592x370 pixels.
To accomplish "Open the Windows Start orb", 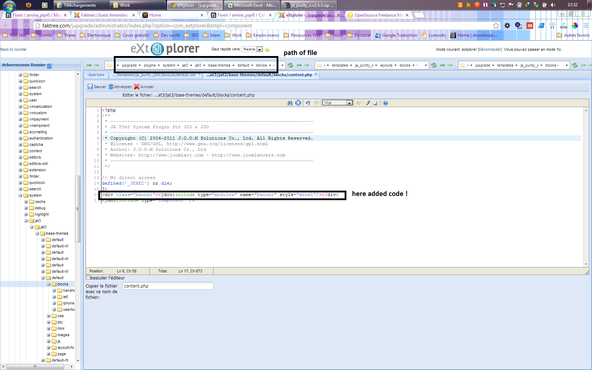I will pos(9,6).
